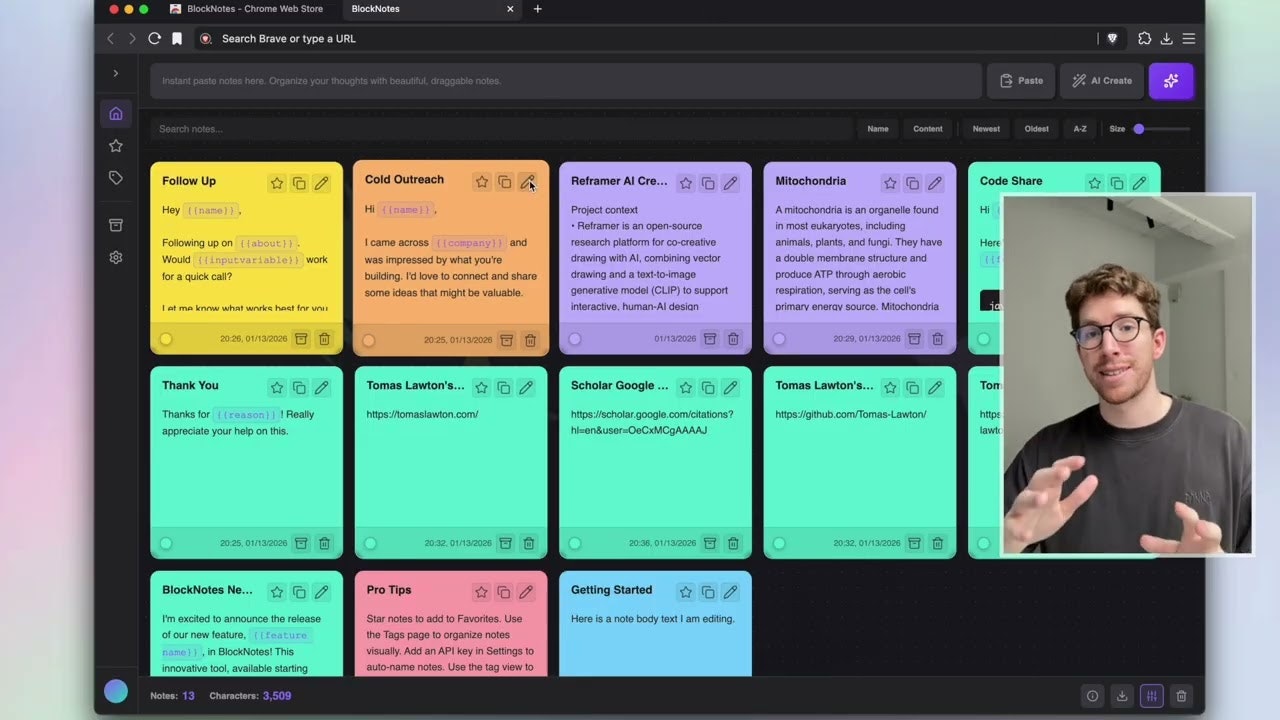The width and height of the screenshot is (1280, 720).
Task: Export notes using the download icon in bottom bar
Action: 1121,696
